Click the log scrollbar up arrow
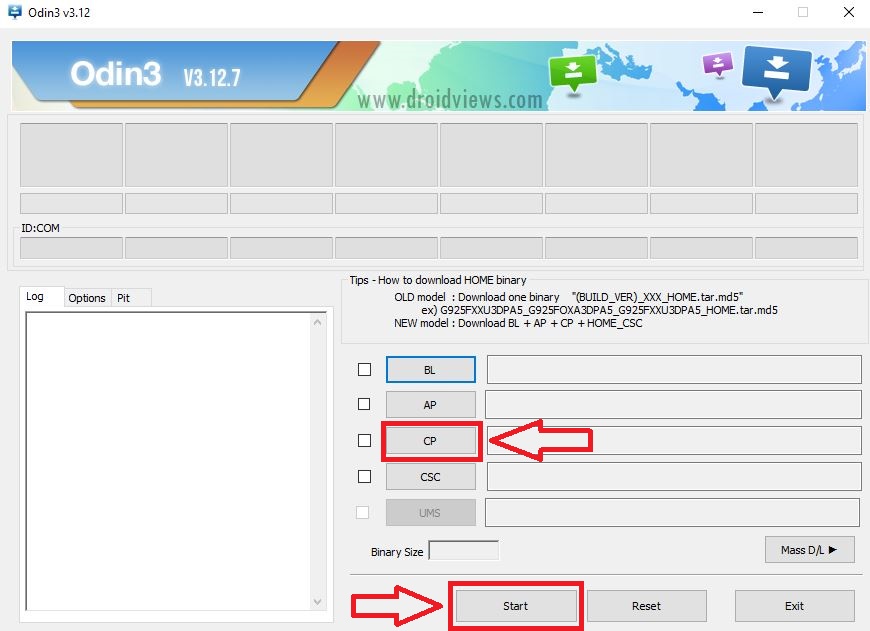The image size is (870, 631). coord(317,322)
